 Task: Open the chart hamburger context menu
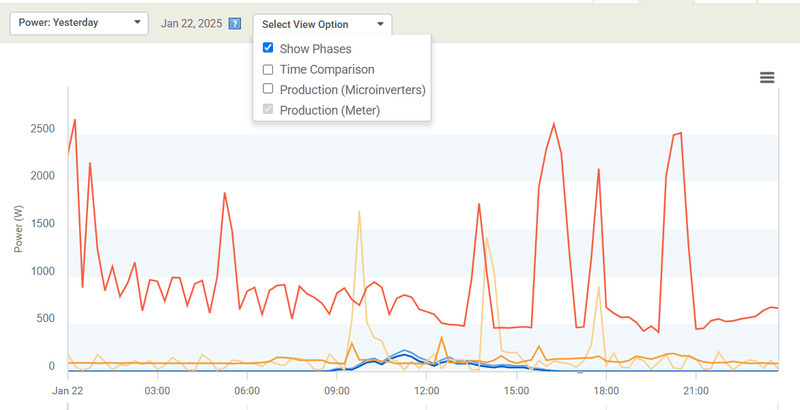click(x=767, y=78)
